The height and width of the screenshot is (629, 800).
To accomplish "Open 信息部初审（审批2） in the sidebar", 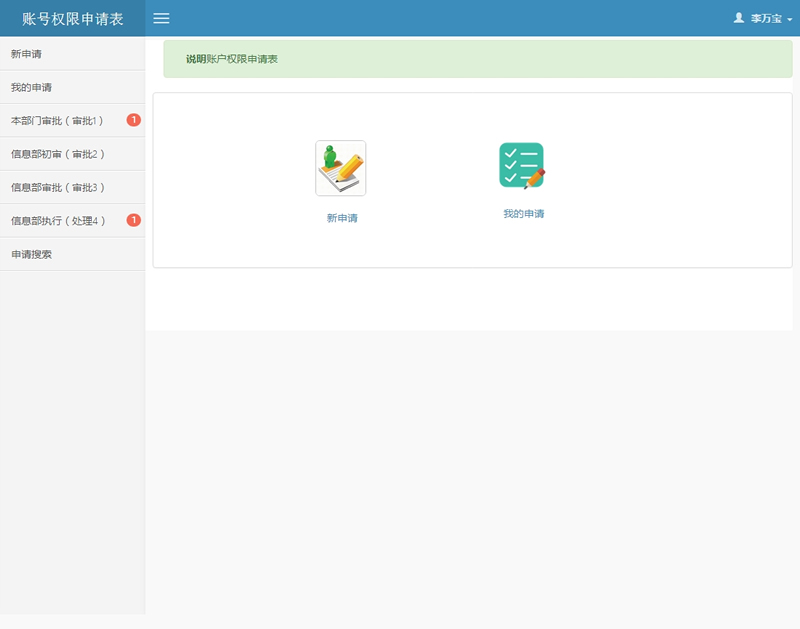I will [72, 154].
